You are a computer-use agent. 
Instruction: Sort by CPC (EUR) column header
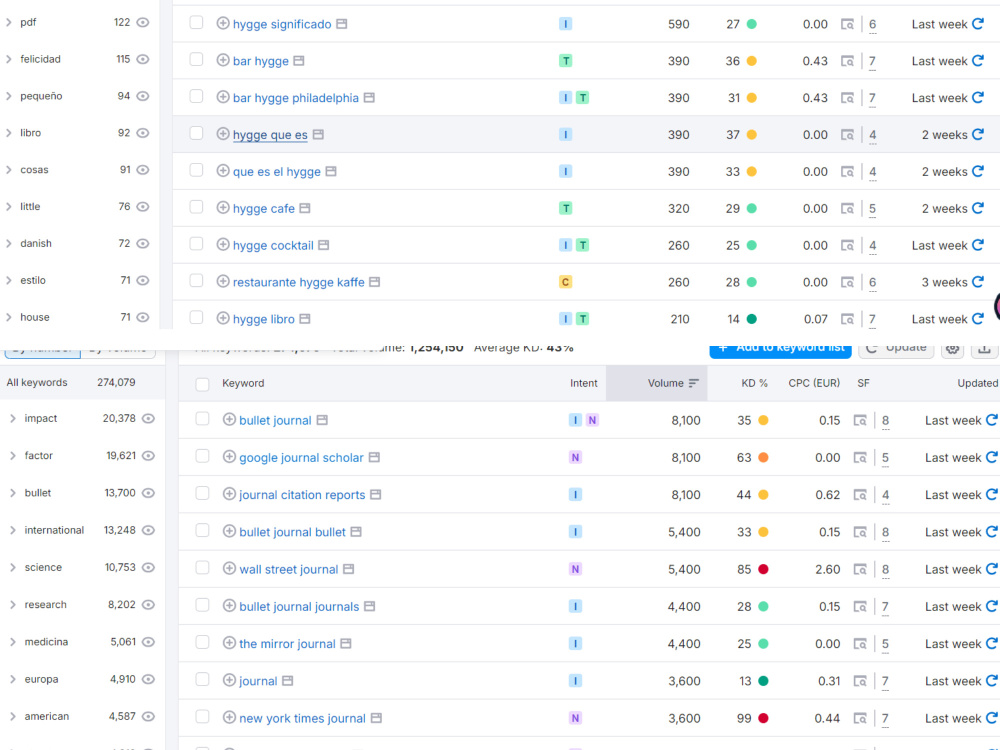click(x=814, y=383)
